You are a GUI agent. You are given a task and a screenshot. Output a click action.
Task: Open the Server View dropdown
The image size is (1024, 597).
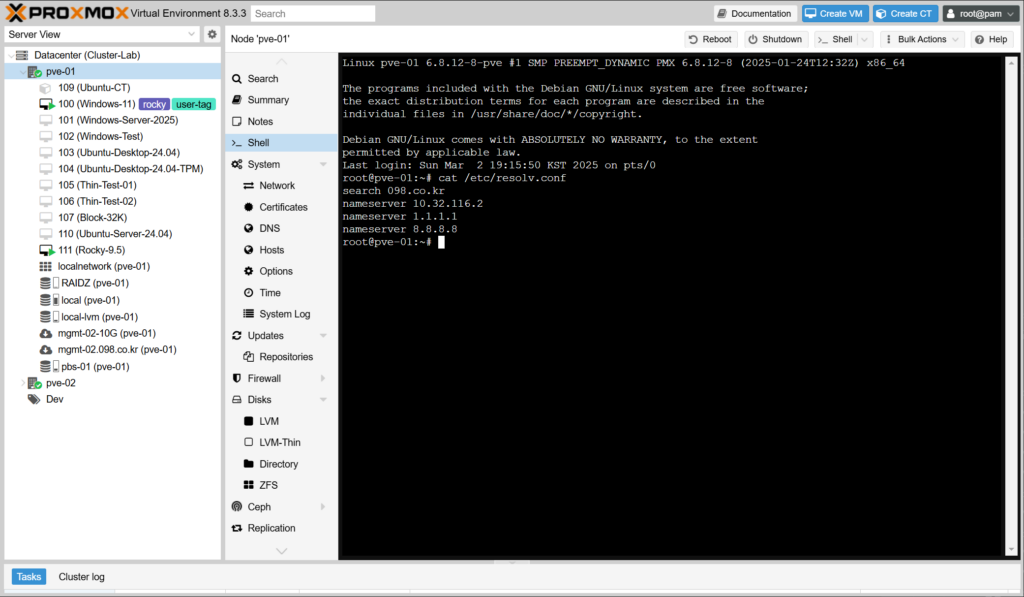102,35
